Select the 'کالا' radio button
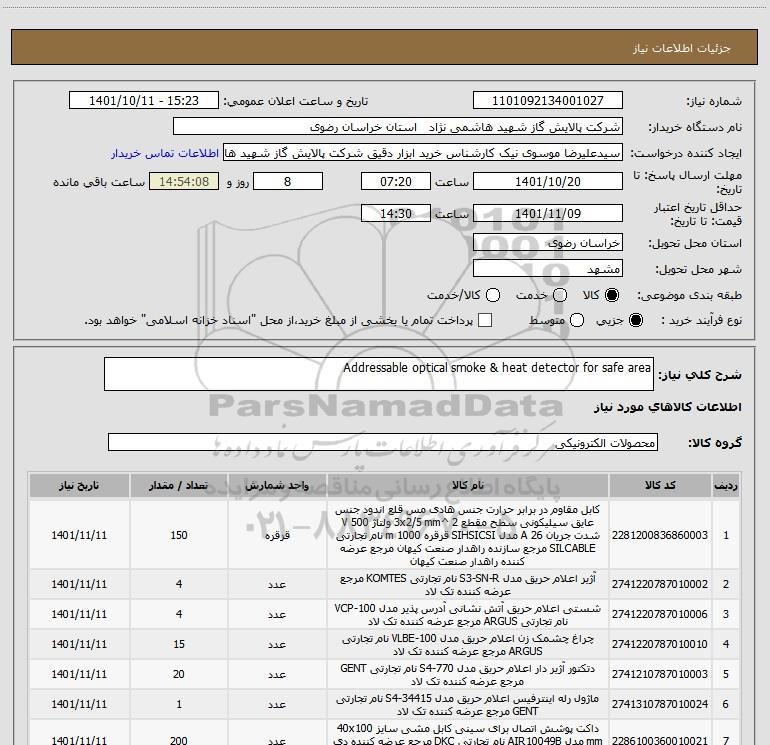770x745 pixels. pos(612,296)
